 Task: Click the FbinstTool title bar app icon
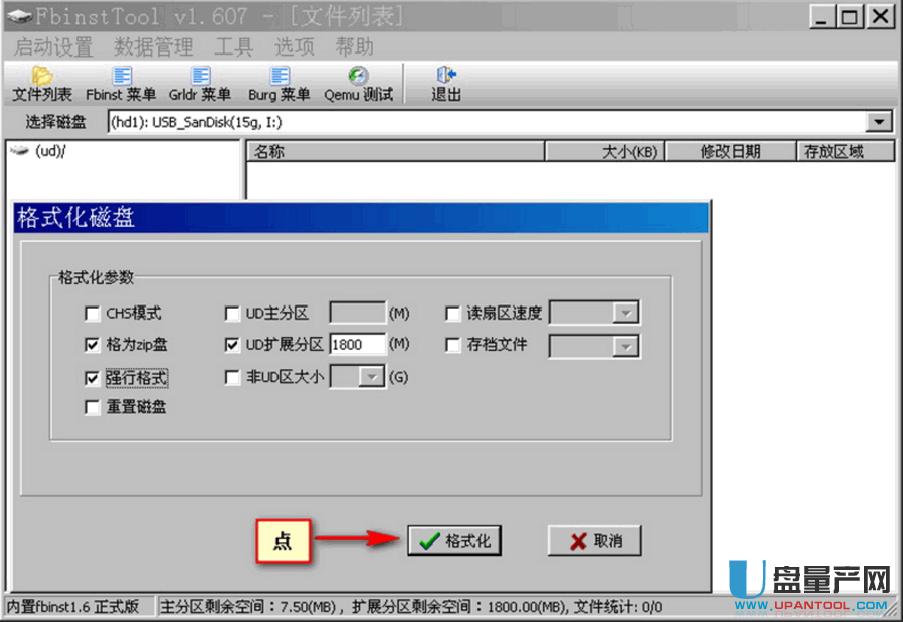coord(19,17)
